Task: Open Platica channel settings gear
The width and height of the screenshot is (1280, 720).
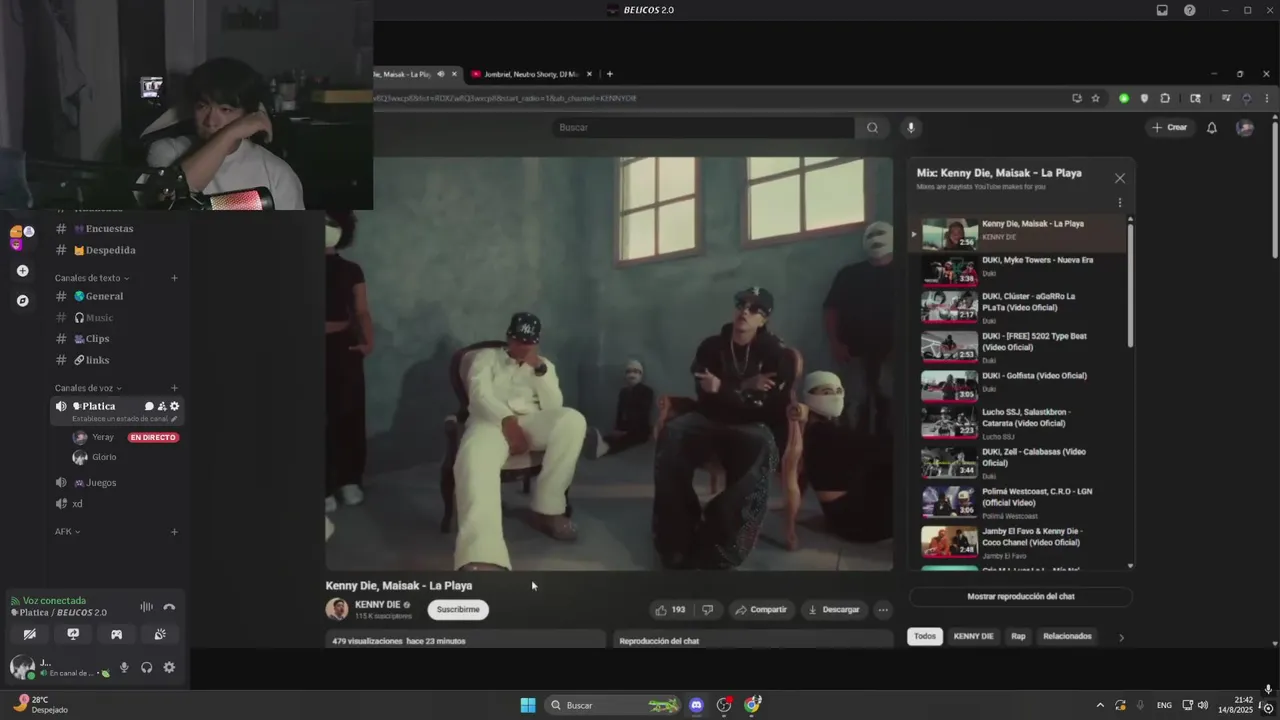Action: click(174, 406)
